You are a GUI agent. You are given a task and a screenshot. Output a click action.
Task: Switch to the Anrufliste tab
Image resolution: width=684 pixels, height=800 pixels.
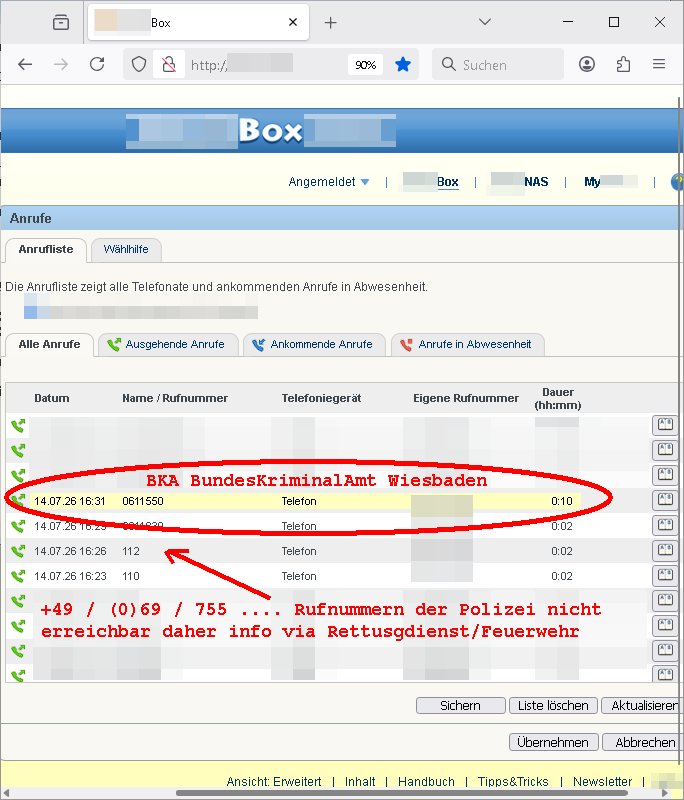coord(46,249)
